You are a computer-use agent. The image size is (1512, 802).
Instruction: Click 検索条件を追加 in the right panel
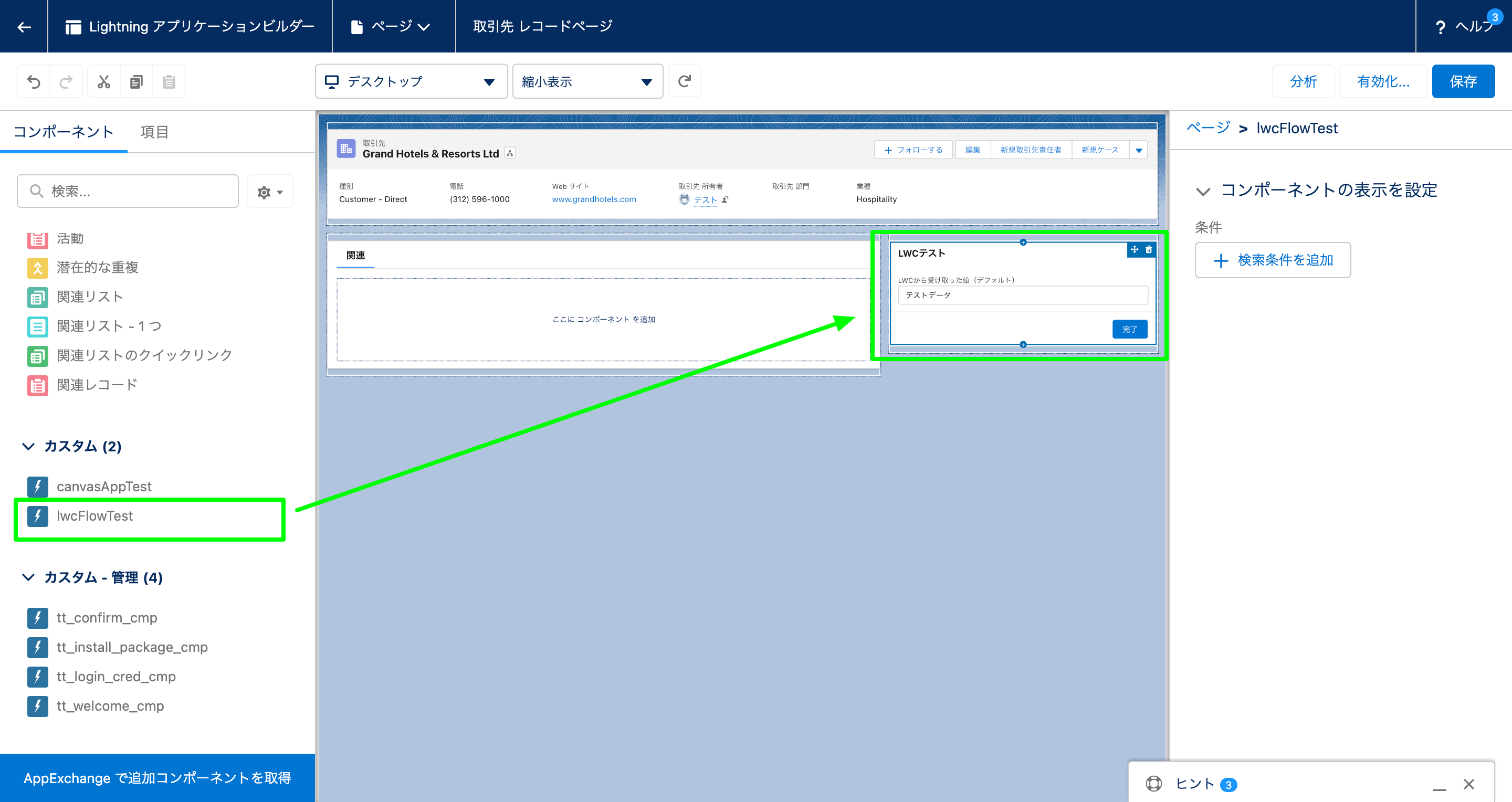coord(1273,260)
